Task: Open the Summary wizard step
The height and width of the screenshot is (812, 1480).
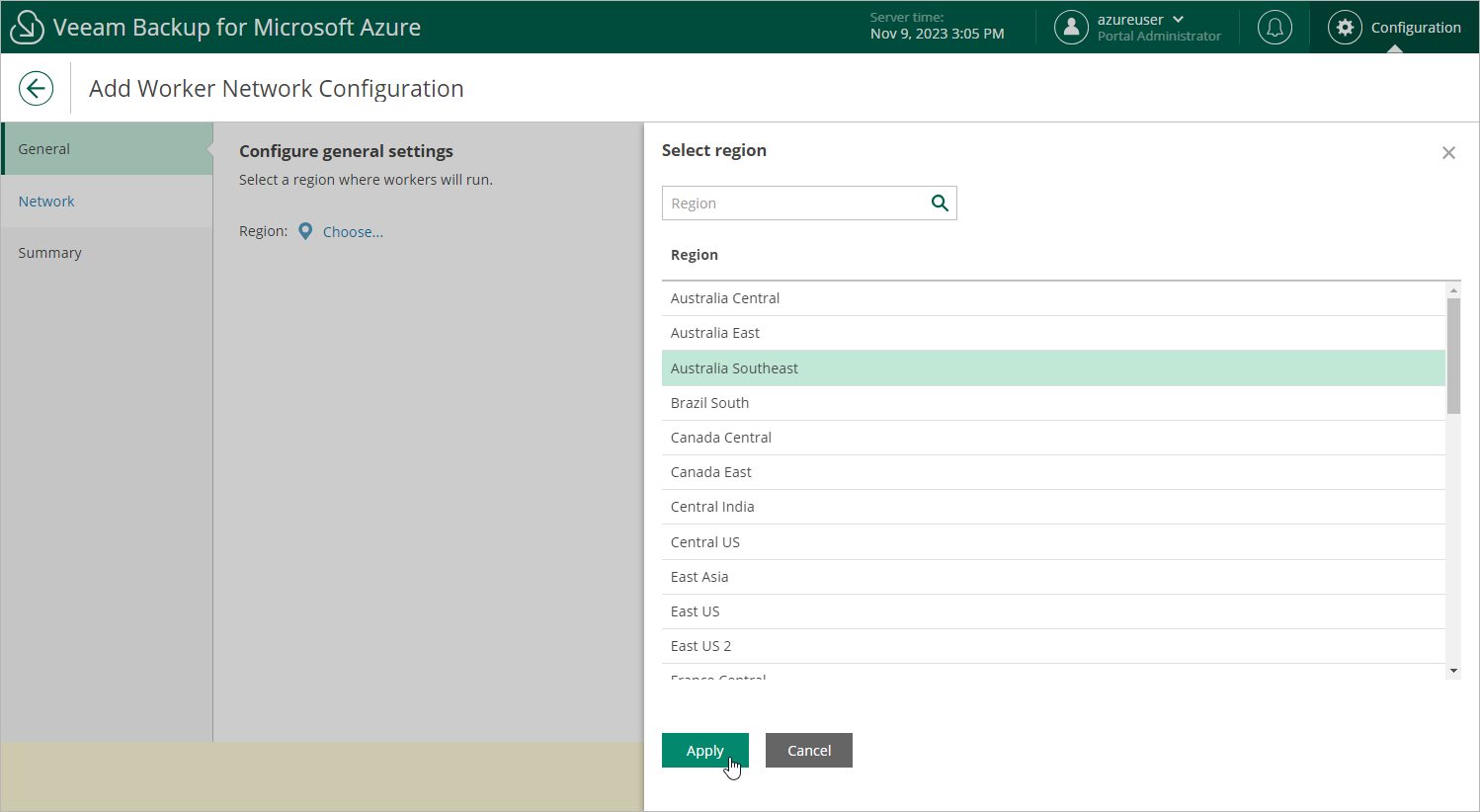Action: pos(107,253)
